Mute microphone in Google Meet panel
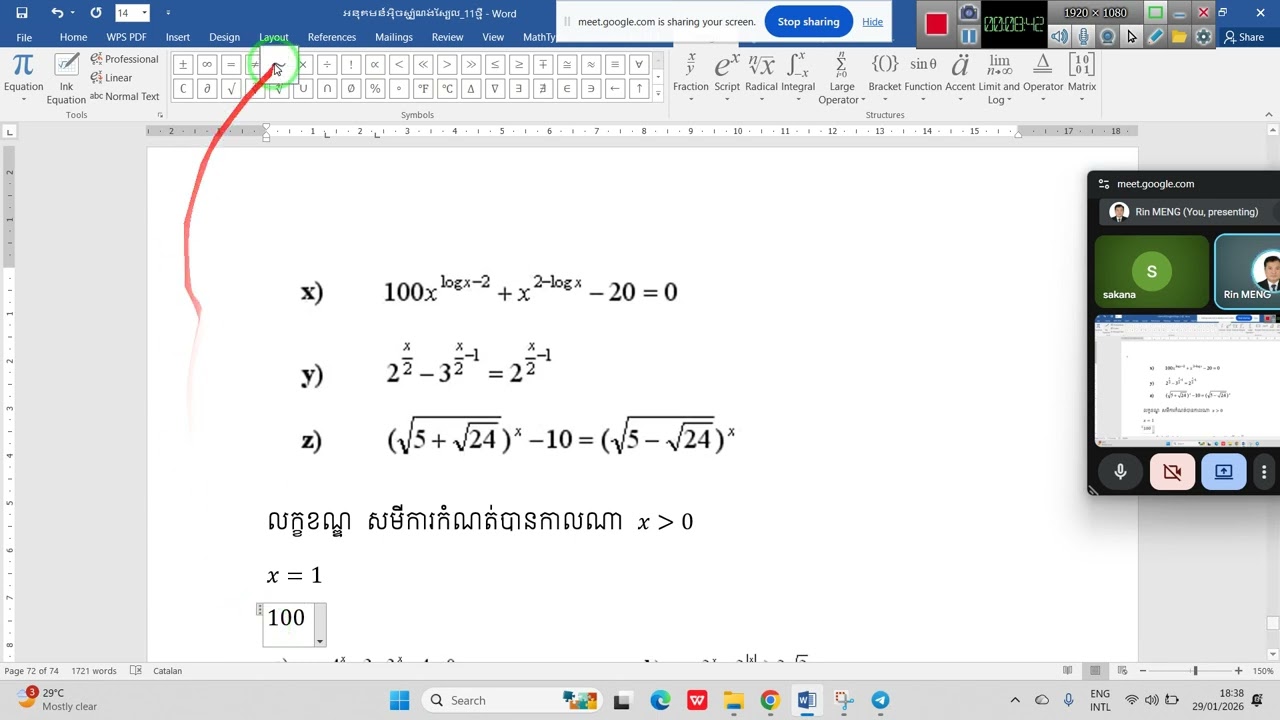The image size is (1280, 720). pyautogui.click(x=1120, y=472)
